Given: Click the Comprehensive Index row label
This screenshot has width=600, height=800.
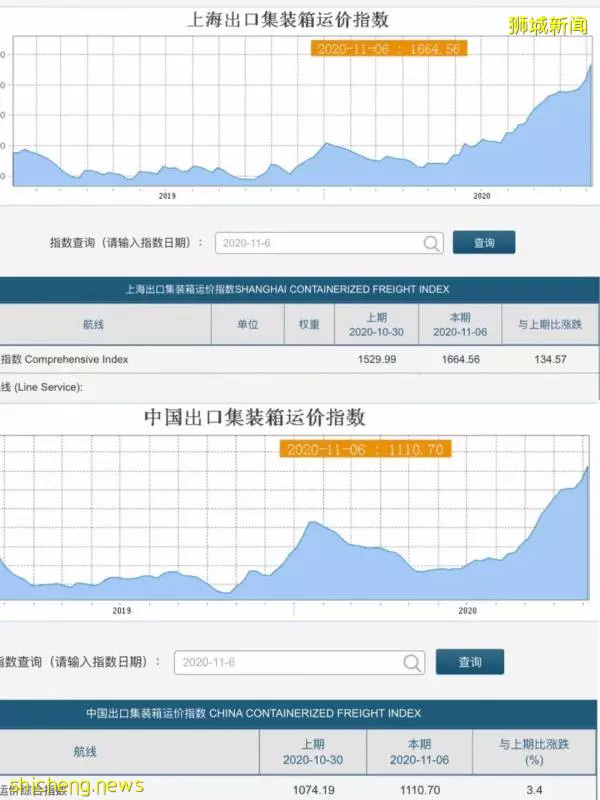Looking at the screenshot, I should [x=64, y=359].
